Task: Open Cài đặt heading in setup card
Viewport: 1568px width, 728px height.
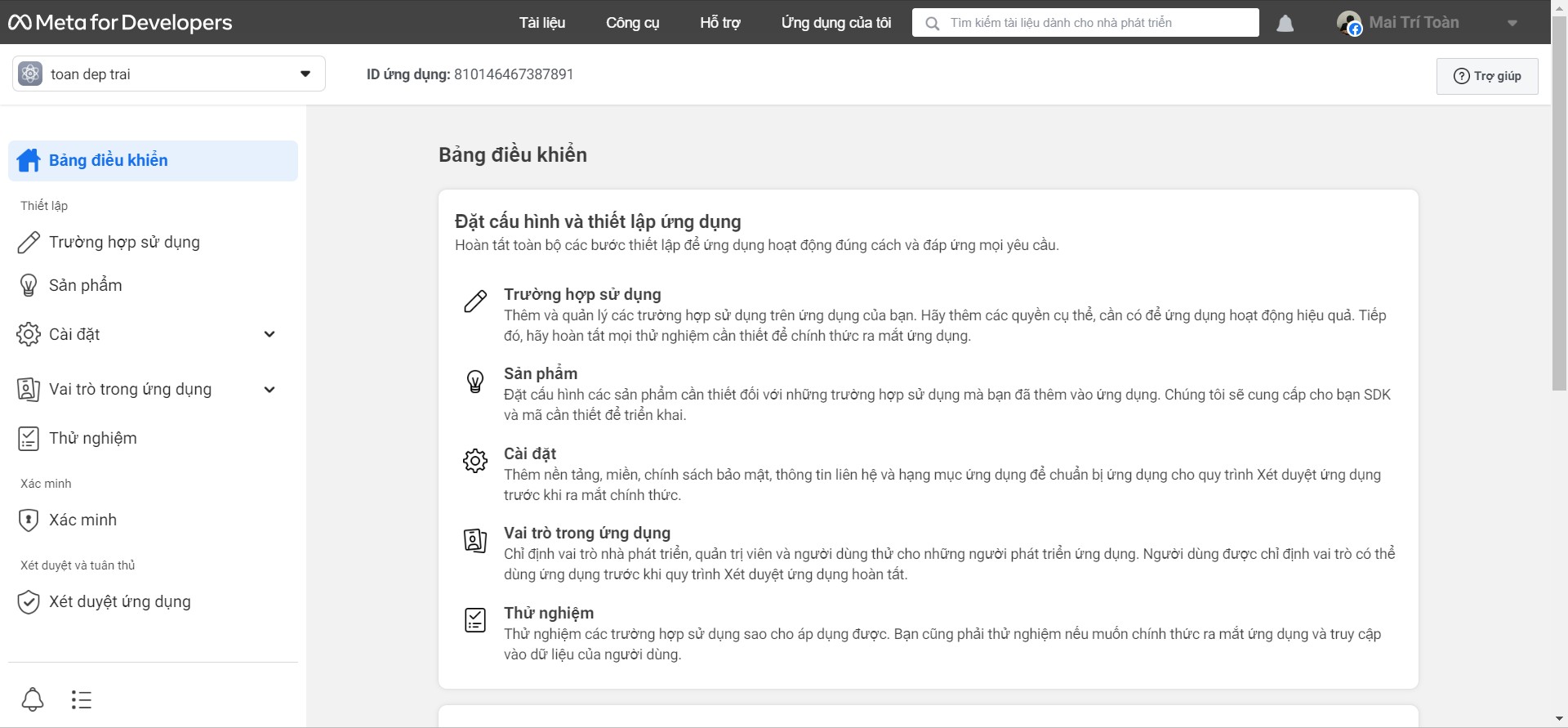Action: (530, 453)
